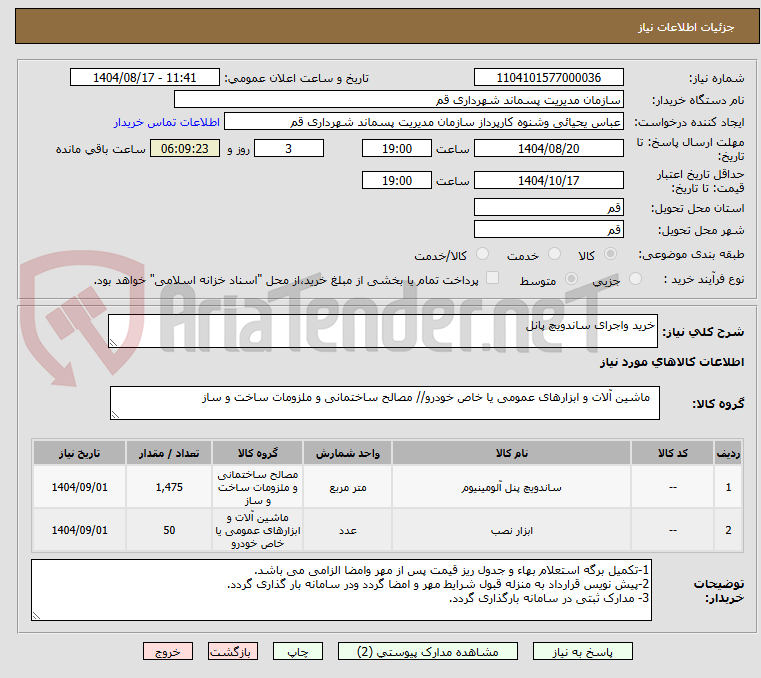The height and width of the screenshot is (678, 761).
Task: Click the توضیحات خریدار text area
Action: point(341,590)
